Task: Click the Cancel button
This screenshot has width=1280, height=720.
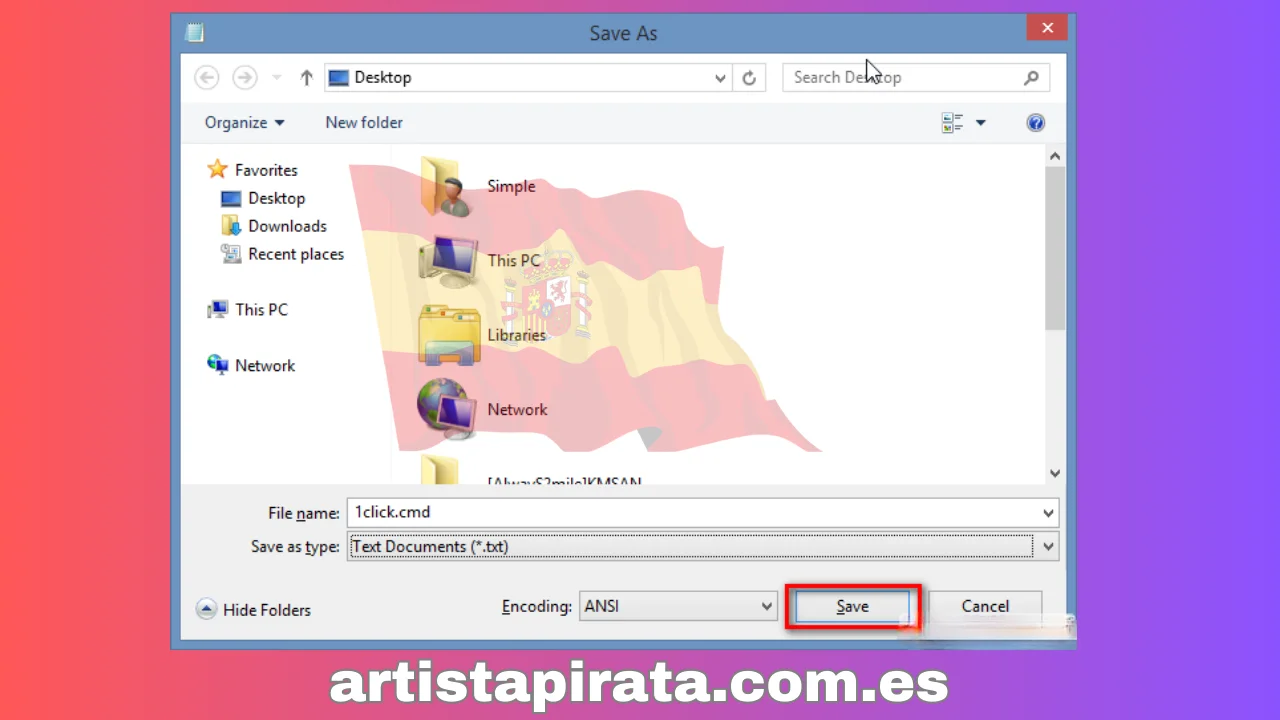Action: 985,606
